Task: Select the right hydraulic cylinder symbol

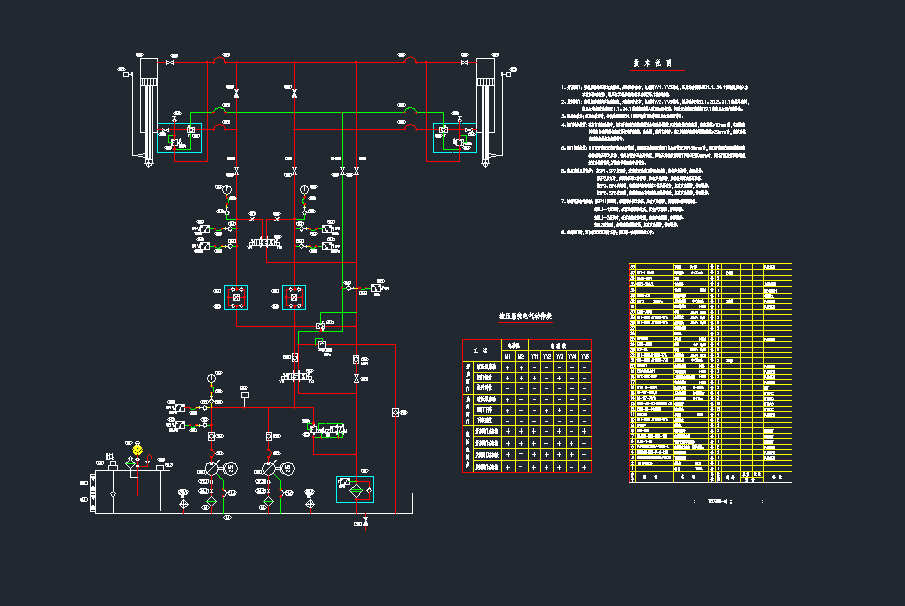Action: 487,105
